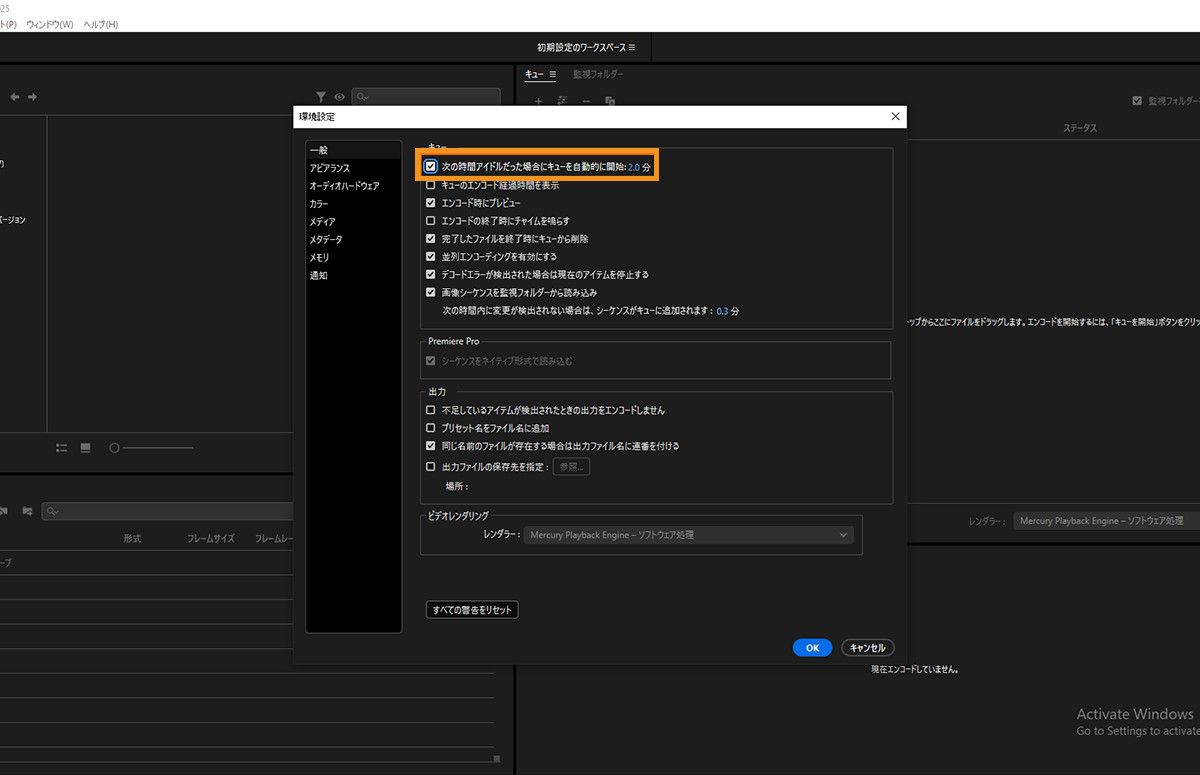Viewport: 1200px width, 775px height.
Task: Toggle 並列エンコーディングを有効にする checkbox
Action: (431, 257)
